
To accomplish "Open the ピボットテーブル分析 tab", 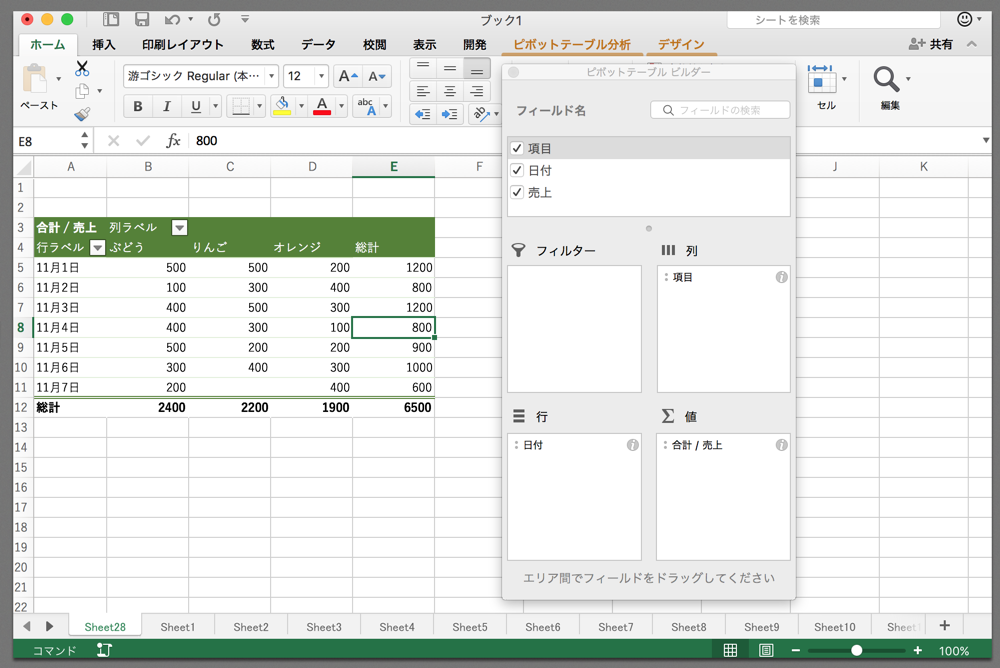I will point(572,45).
